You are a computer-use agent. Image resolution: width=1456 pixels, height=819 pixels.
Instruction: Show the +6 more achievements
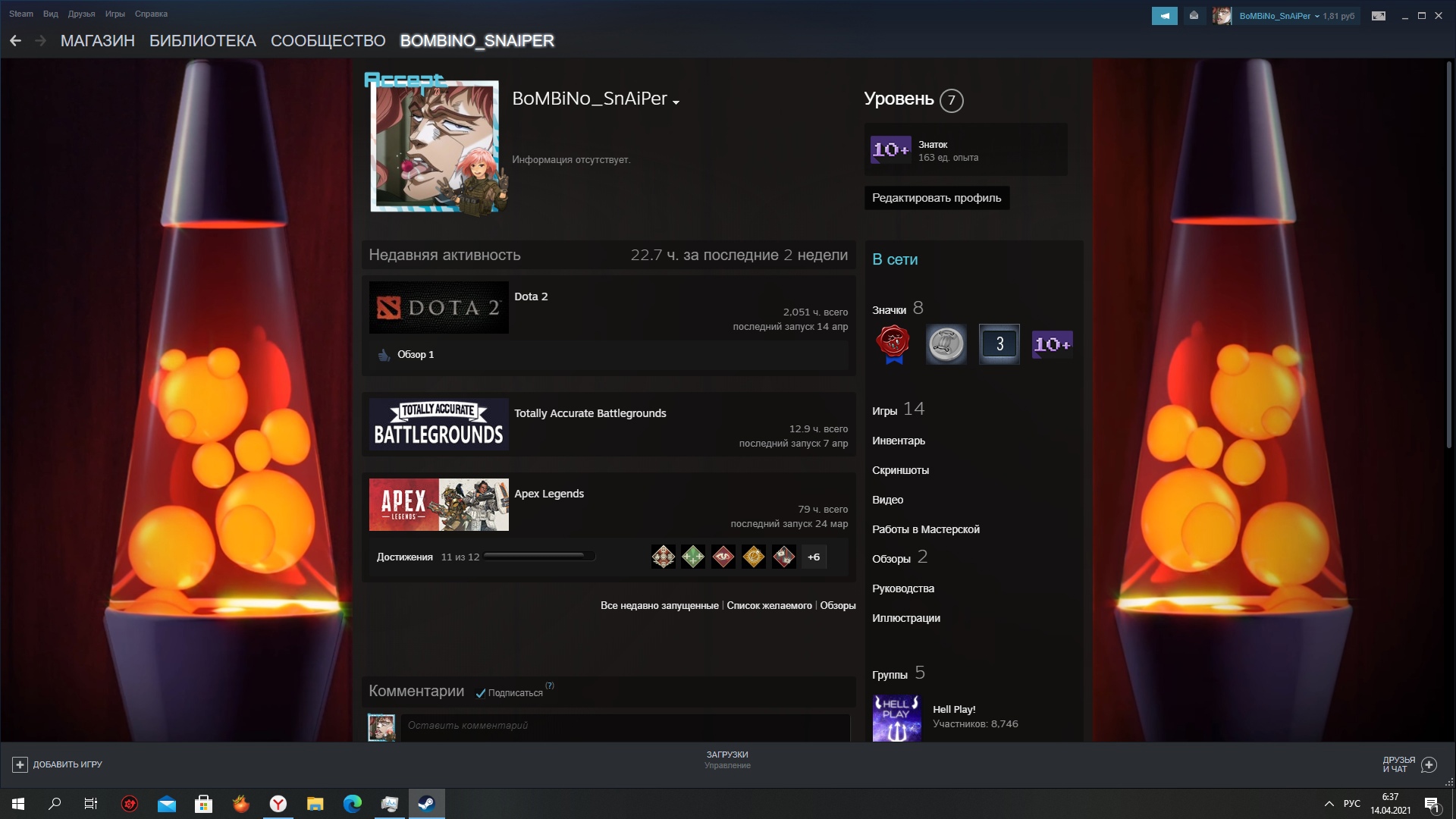pos(814,557)
